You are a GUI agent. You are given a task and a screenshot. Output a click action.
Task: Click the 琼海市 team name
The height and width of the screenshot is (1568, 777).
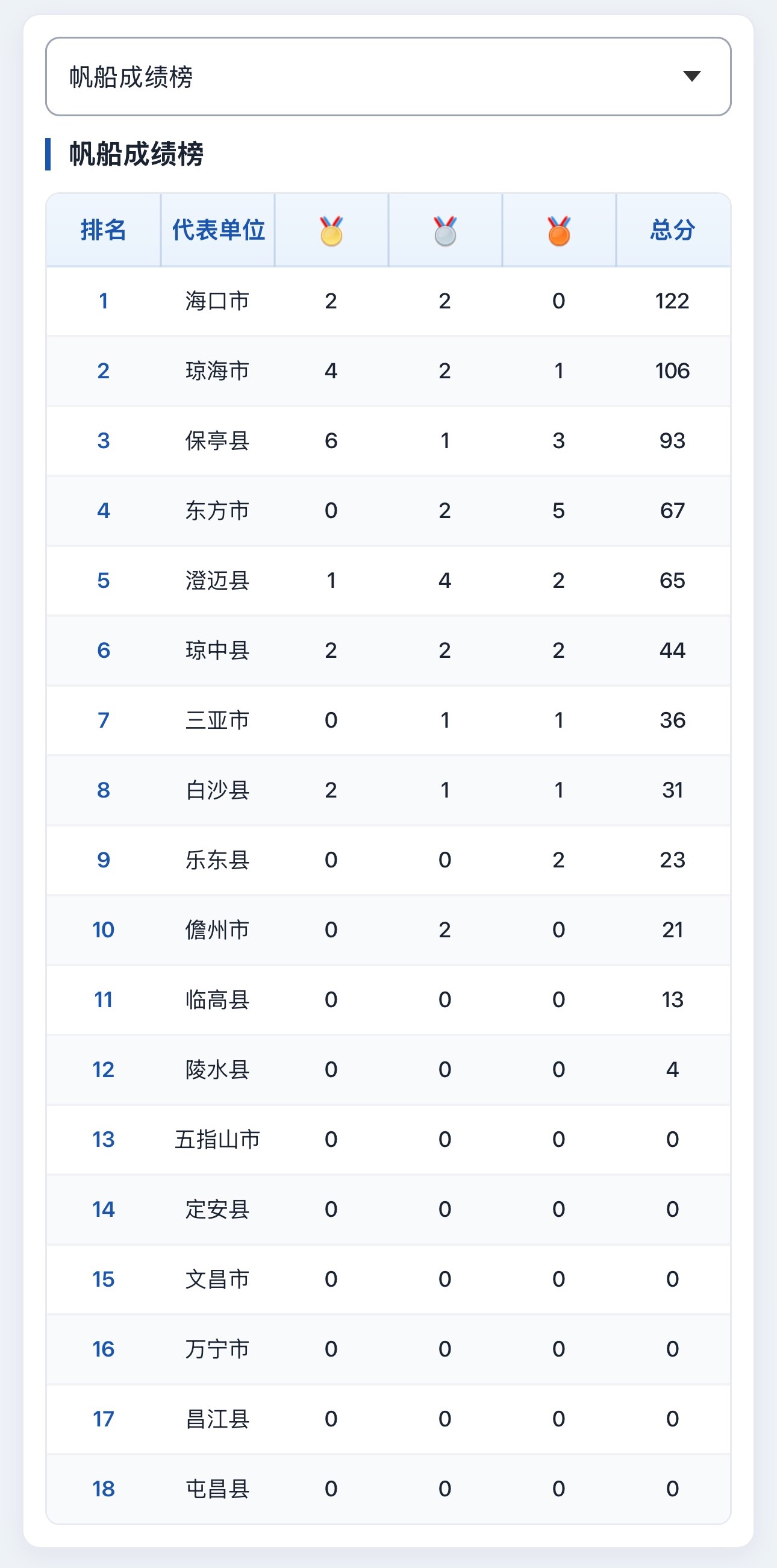(217, 370)
